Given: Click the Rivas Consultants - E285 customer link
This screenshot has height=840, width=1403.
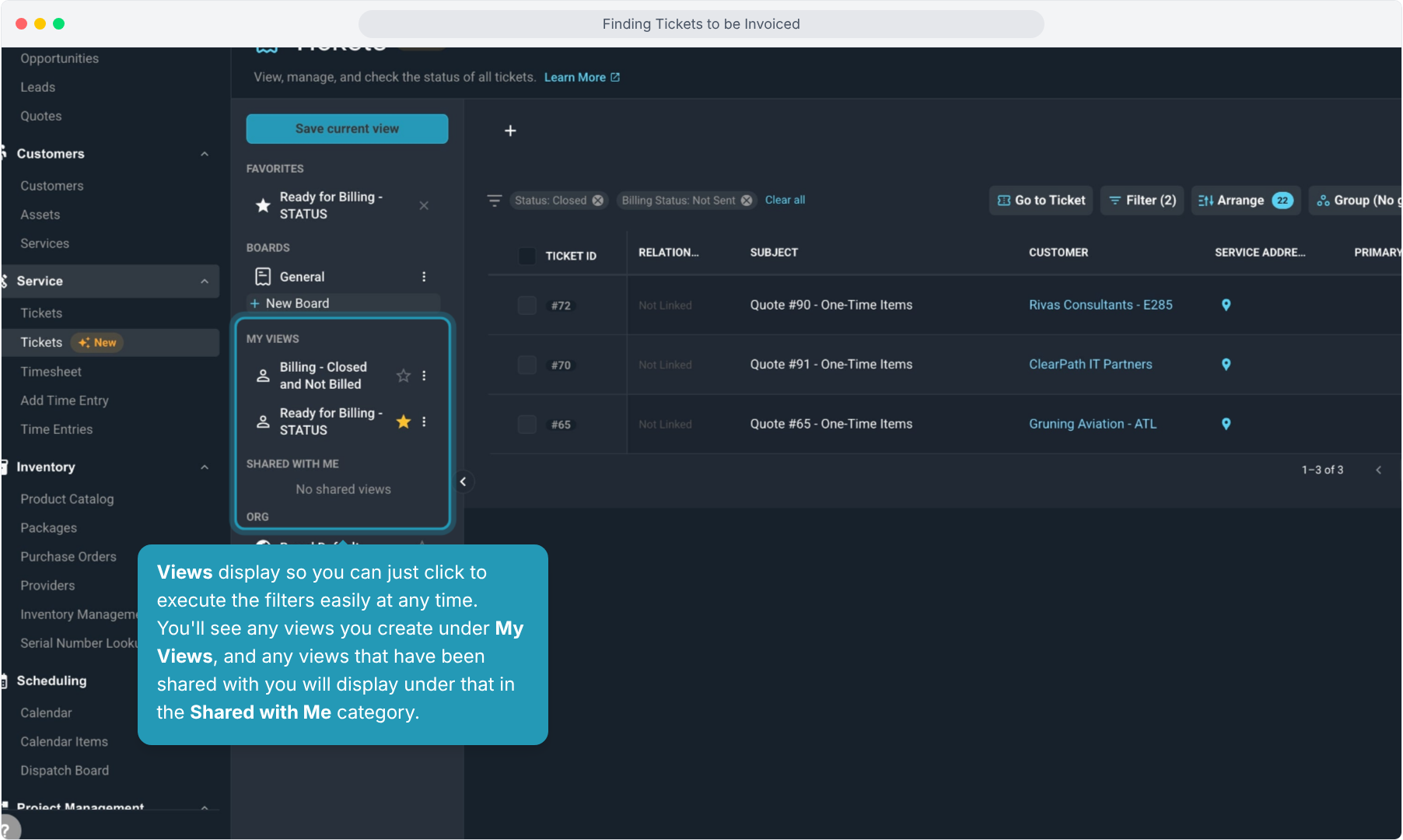Looking at the screenshot, I should click(x=1100, y=305).
